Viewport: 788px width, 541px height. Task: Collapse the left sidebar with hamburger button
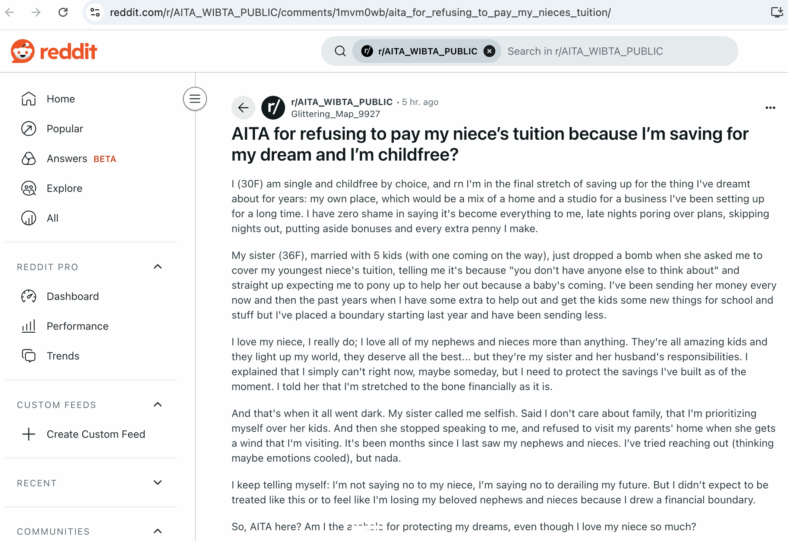coord(194,98)
